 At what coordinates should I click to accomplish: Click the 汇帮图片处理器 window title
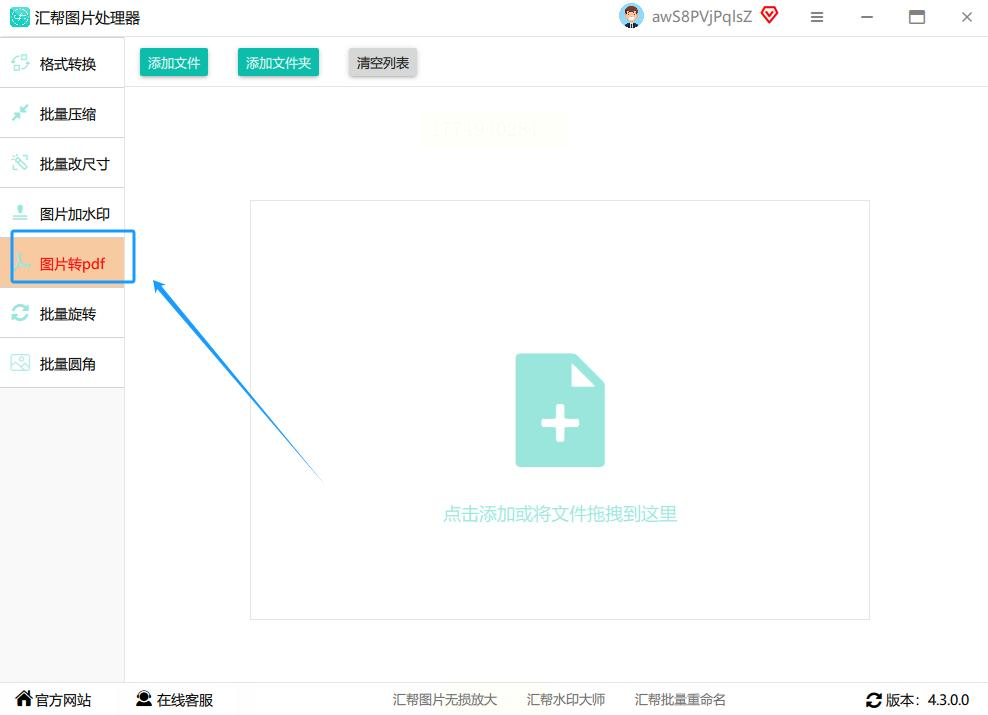pos(88,18)
